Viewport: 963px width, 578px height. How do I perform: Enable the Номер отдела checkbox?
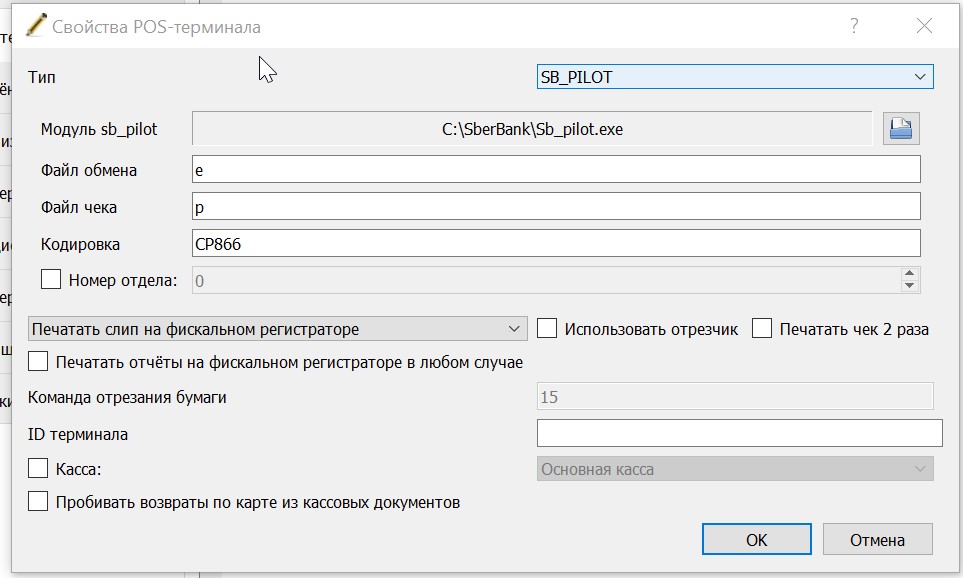(x=51, y=279)
